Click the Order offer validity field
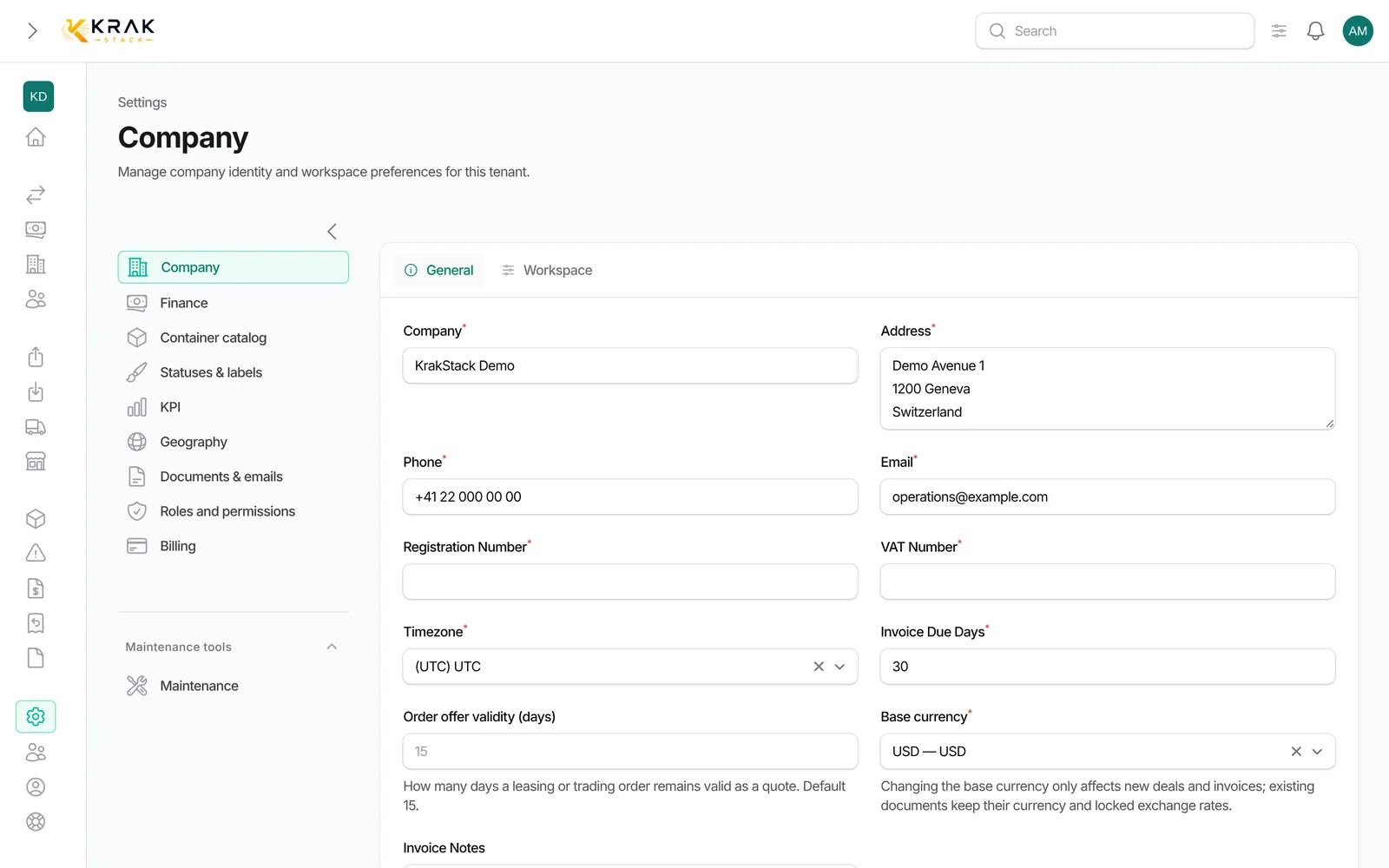Image resolution: width=1389 pixels, height=868 pixels. point(630,752)
